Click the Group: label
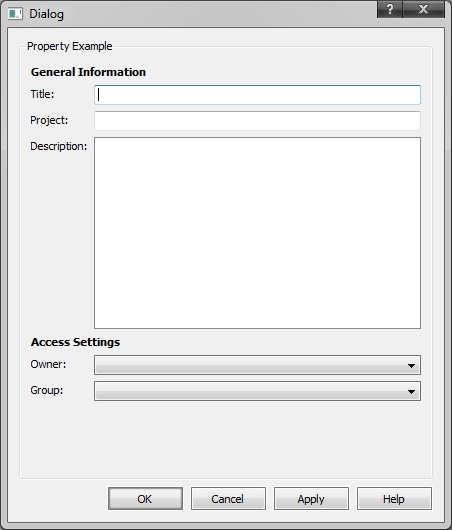Image resolution: width=452 pixels, height=530 pixels. (47, 390)
